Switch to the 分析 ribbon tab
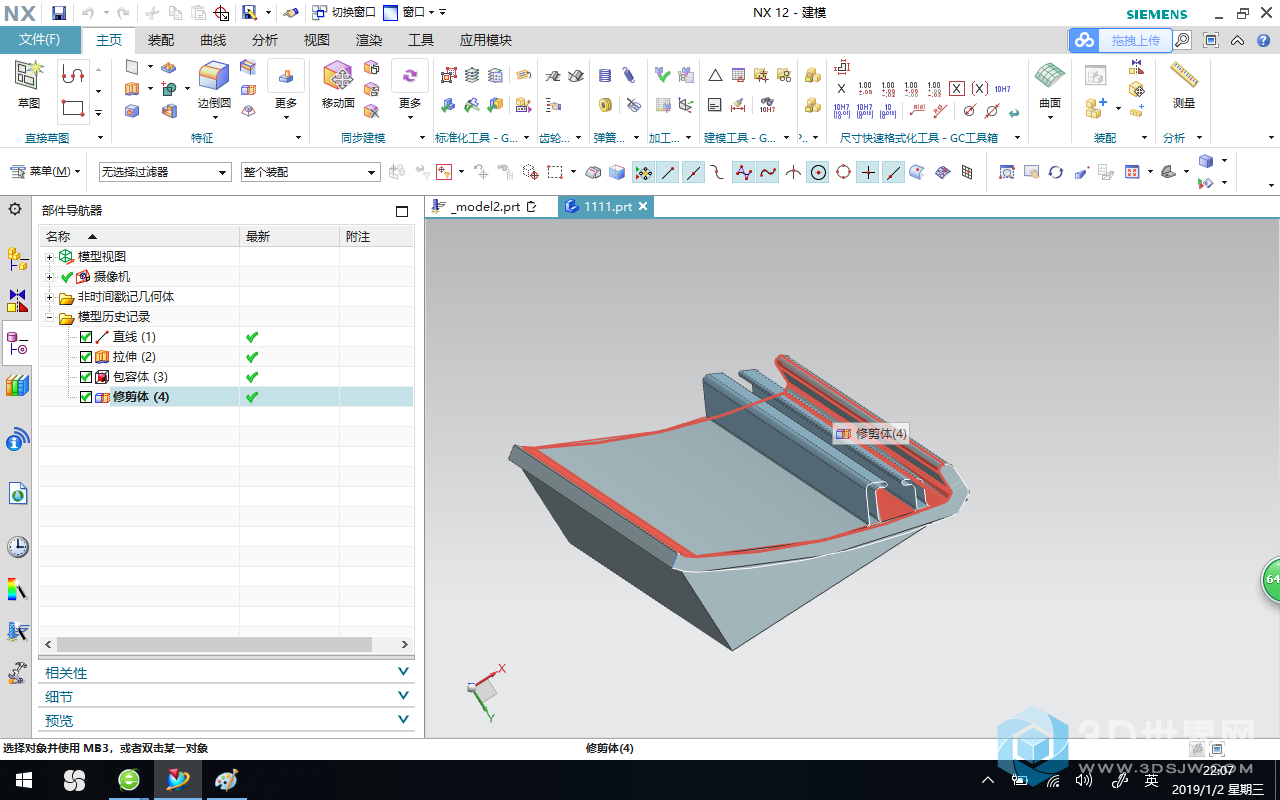This screenshot has height=800, width=1280. [x=265, y=40]
